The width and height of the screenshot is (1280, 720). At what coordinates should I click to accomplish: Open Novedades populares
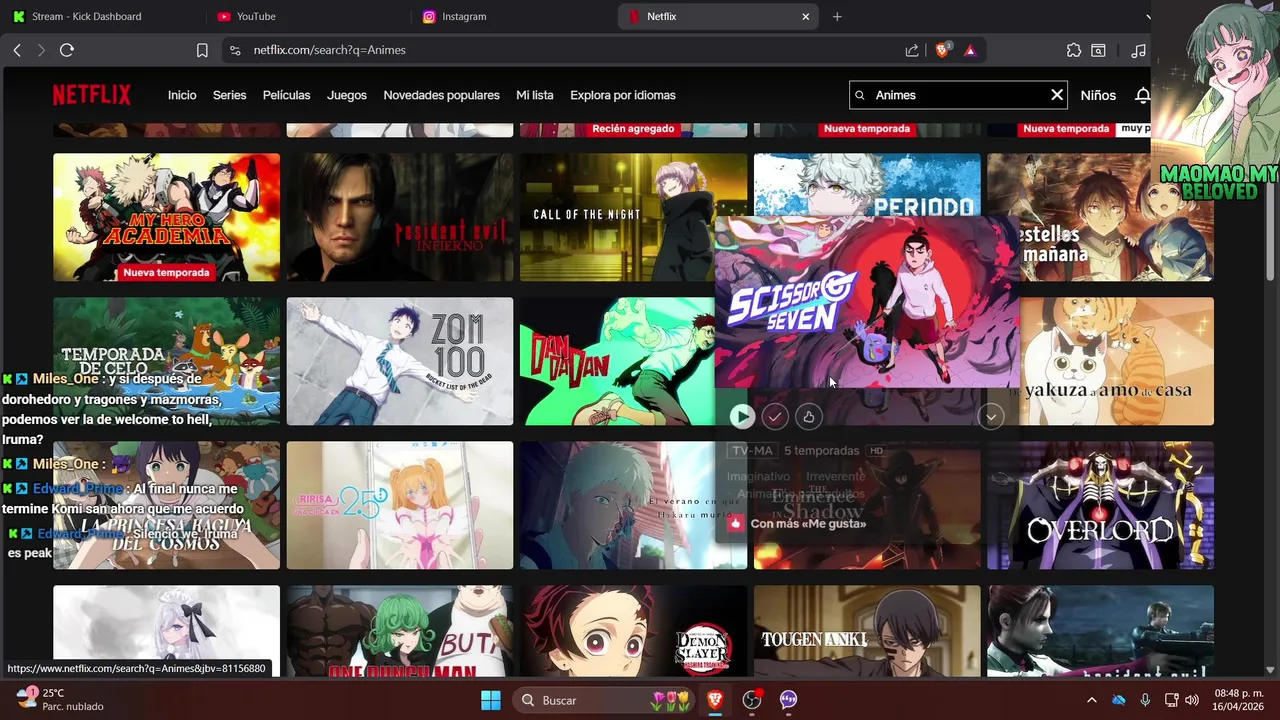[441, 95]
